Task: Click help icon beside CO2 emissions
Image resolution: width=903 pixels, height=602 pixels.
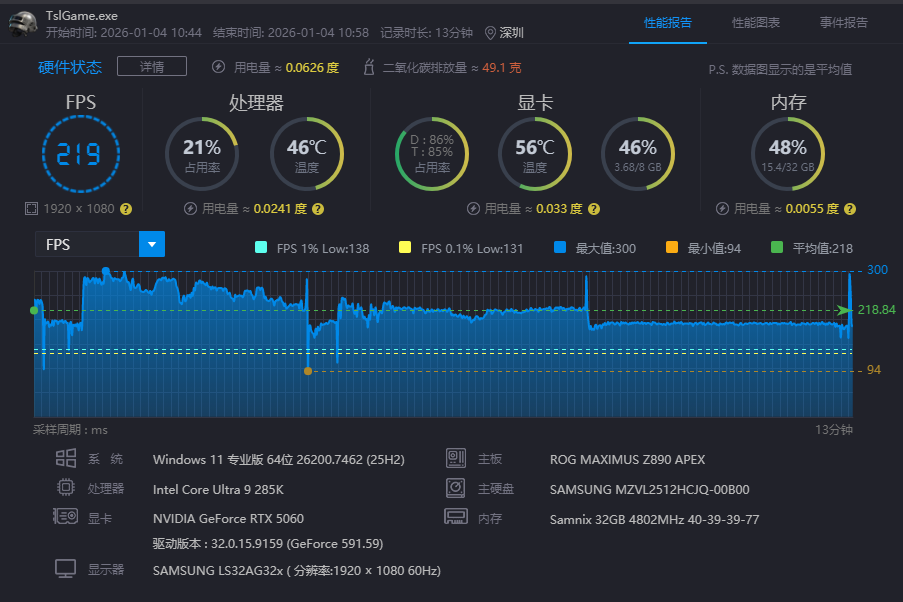Action: (x=368, y=67)
